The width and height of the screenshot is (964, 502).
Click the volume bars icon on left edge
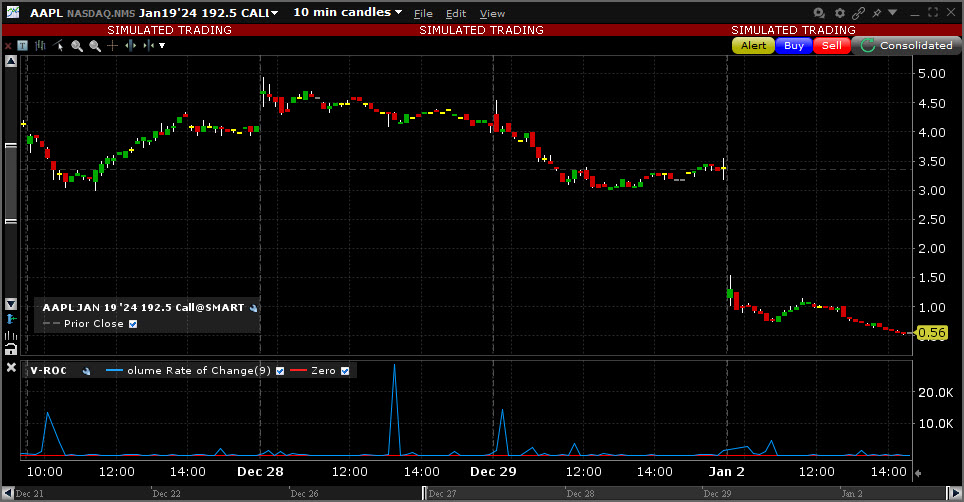(x=11, y=335)
